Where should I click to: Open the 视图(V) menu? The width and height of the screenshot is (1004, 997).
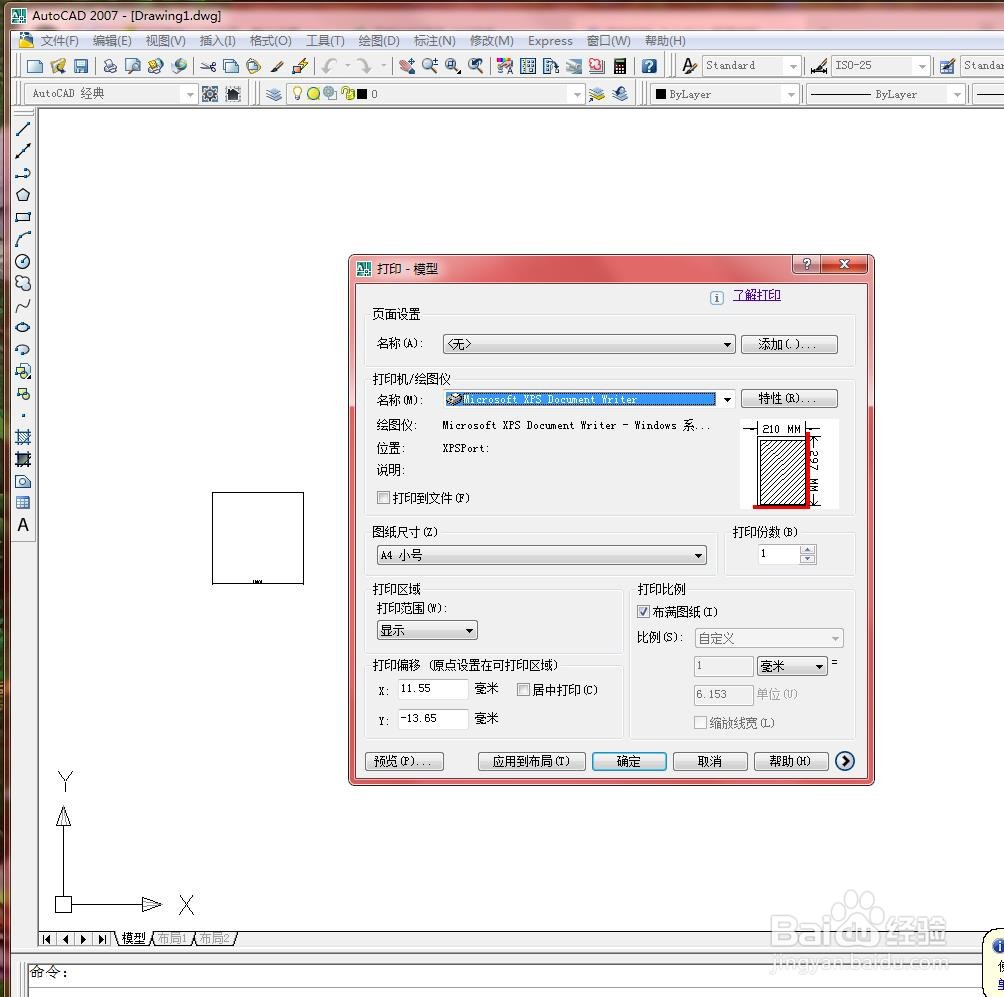166,41
